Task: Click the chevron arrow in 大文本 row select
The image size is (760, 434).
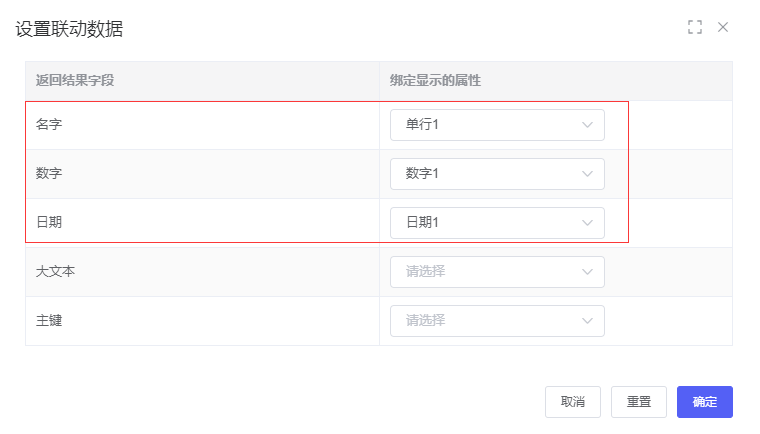Action: (587, 271)
